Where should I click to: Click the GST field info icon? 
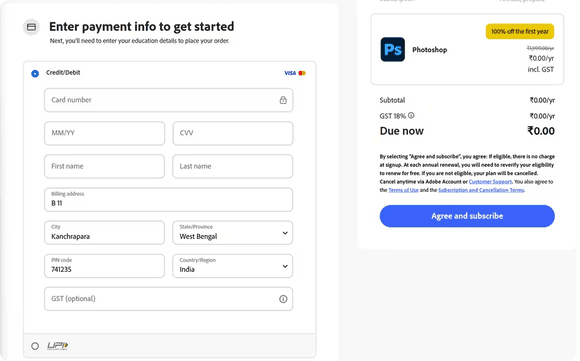pyautogui.click(x=283, y=299)
